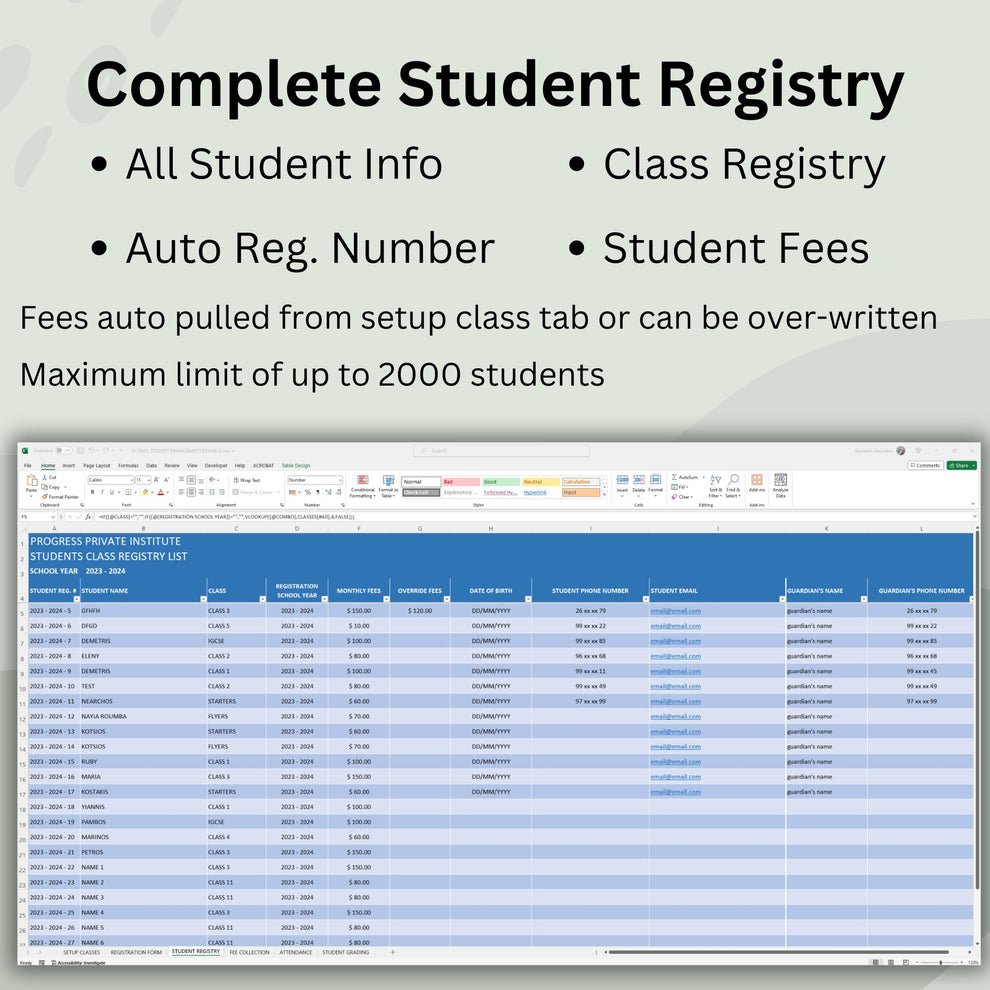
Task: Open Sort & Filter options
Action: [x=715, y=486]
